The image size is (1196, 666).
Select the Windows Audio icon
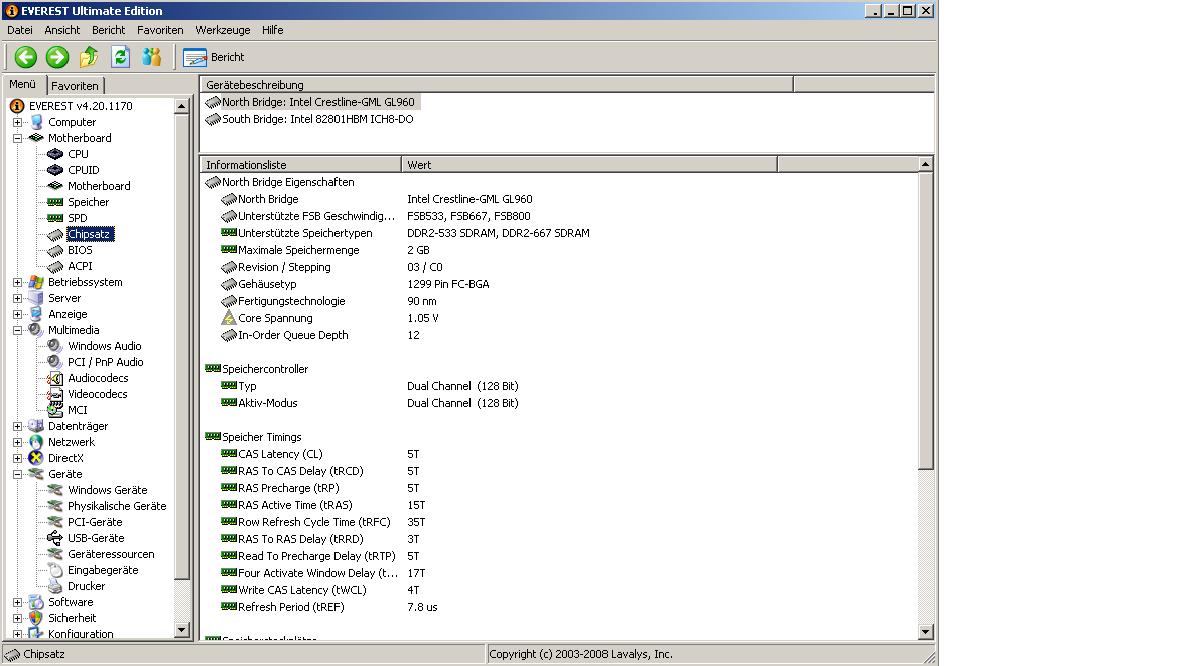pyautogui.click(x=55, y=346)
